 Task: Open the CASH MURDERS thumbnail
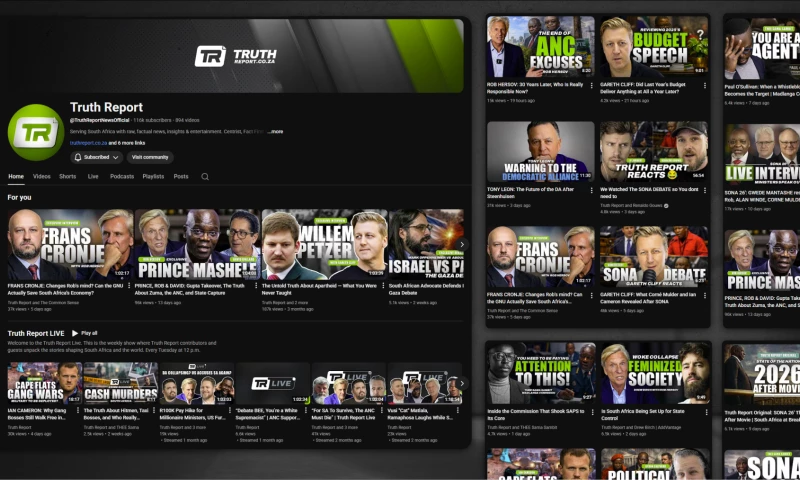pos(121,383)
